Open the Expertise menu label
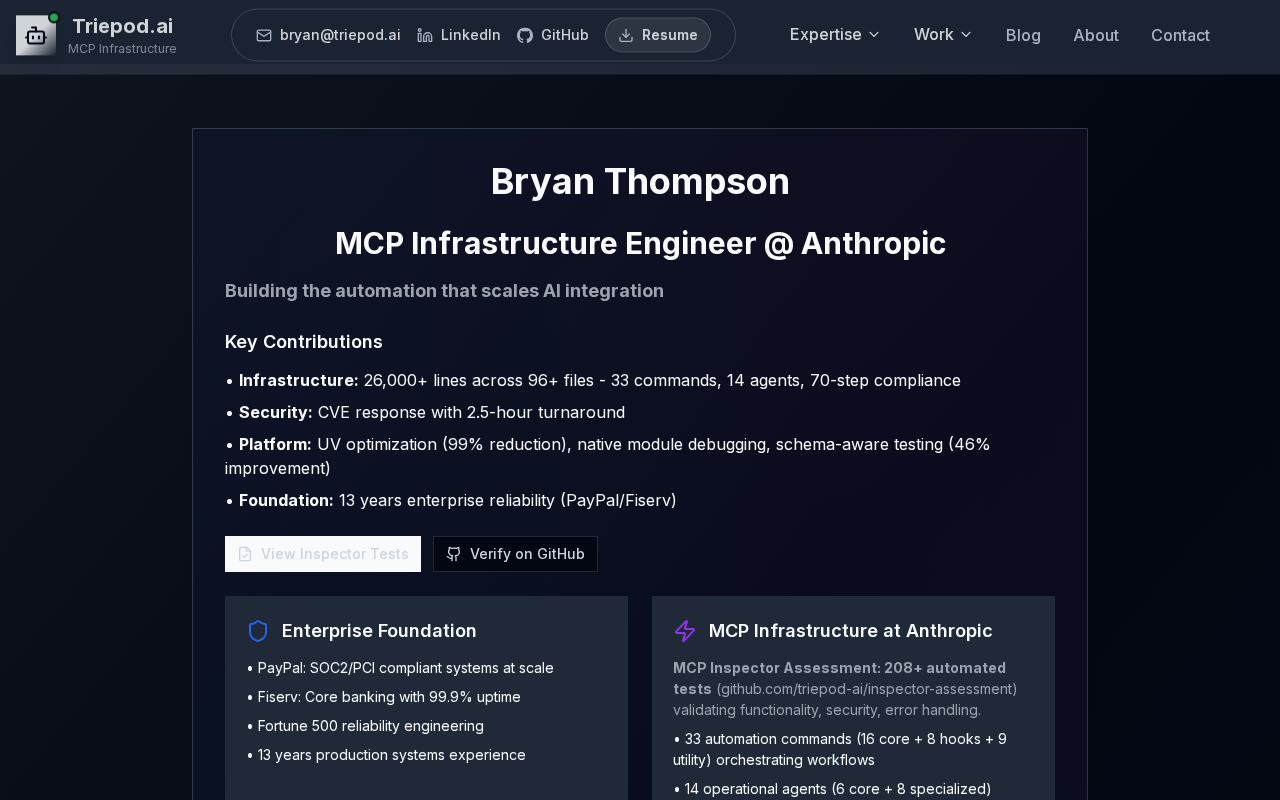 coord(826,35)
